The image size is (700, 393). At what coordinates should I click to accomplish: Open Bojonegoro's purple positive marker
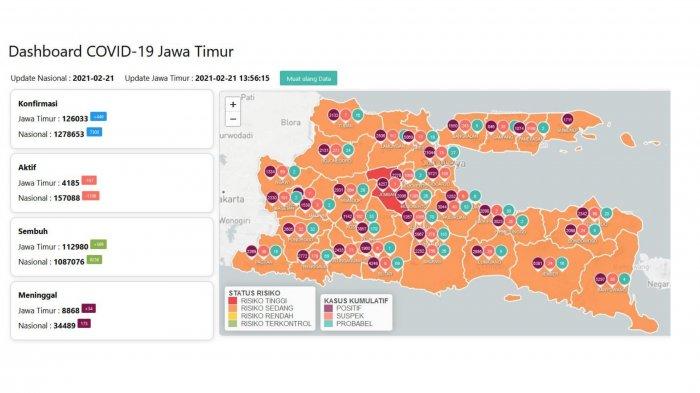(324, 150)
